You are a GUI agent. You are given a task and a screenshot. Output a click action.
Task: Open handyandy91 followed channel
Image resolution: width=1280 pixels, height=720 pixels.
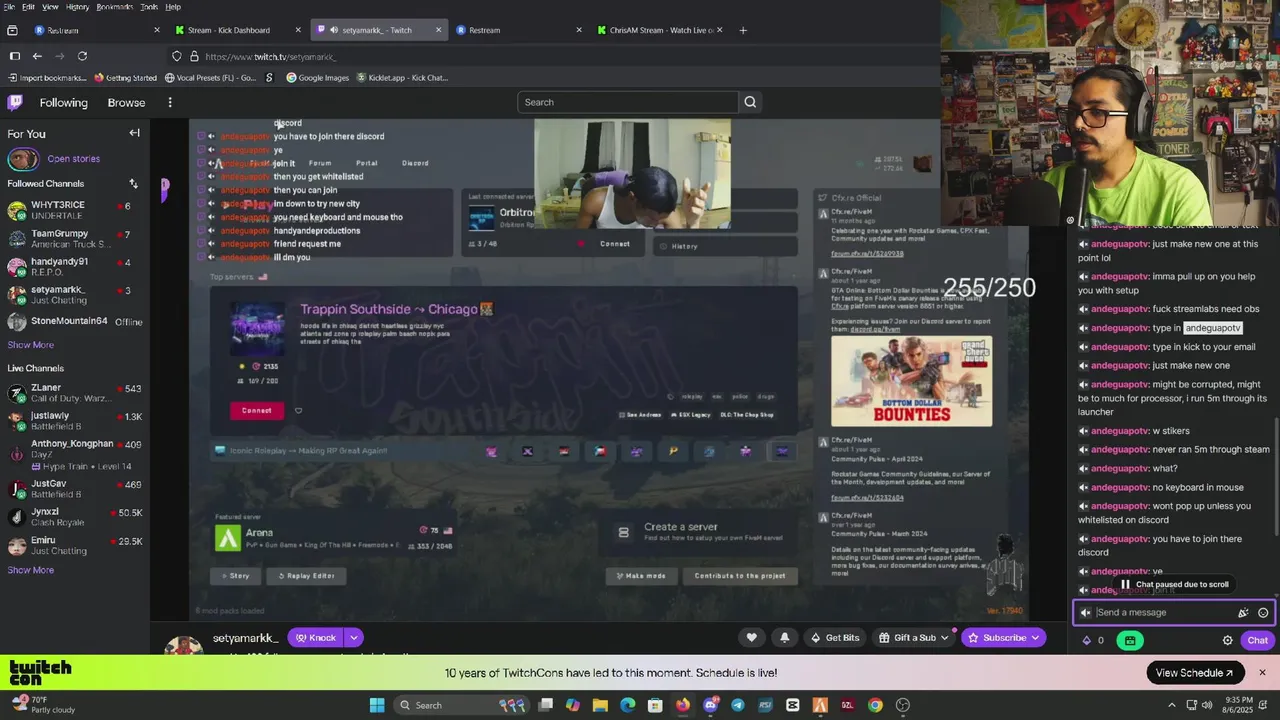click(75, 267)
